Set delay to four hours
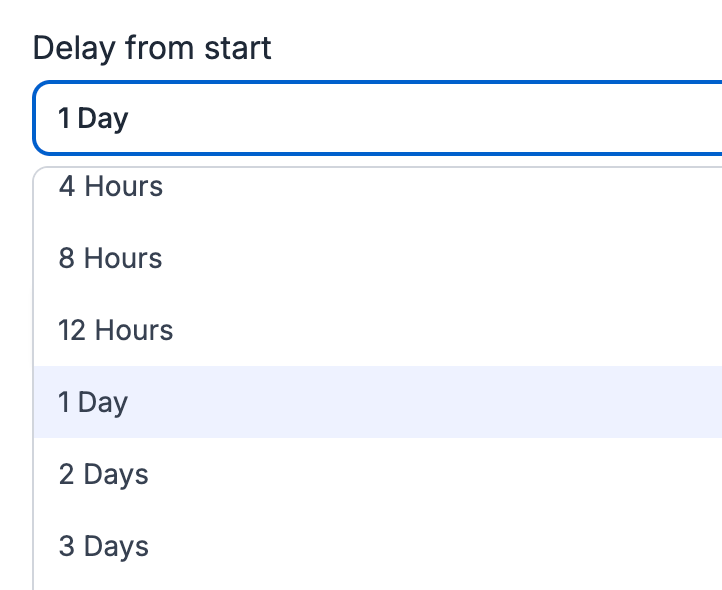 (378, 187)
